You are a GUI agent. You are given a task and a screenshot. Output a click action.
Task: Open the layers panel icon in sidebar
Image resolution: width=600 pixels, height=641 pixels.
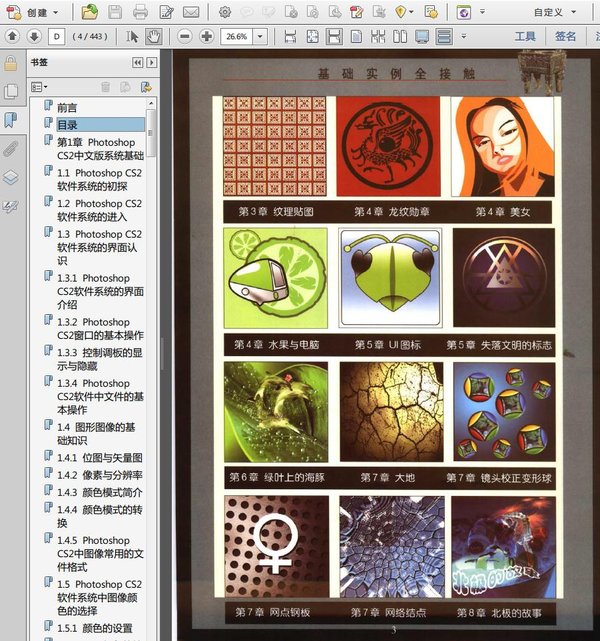coord(10,178)
